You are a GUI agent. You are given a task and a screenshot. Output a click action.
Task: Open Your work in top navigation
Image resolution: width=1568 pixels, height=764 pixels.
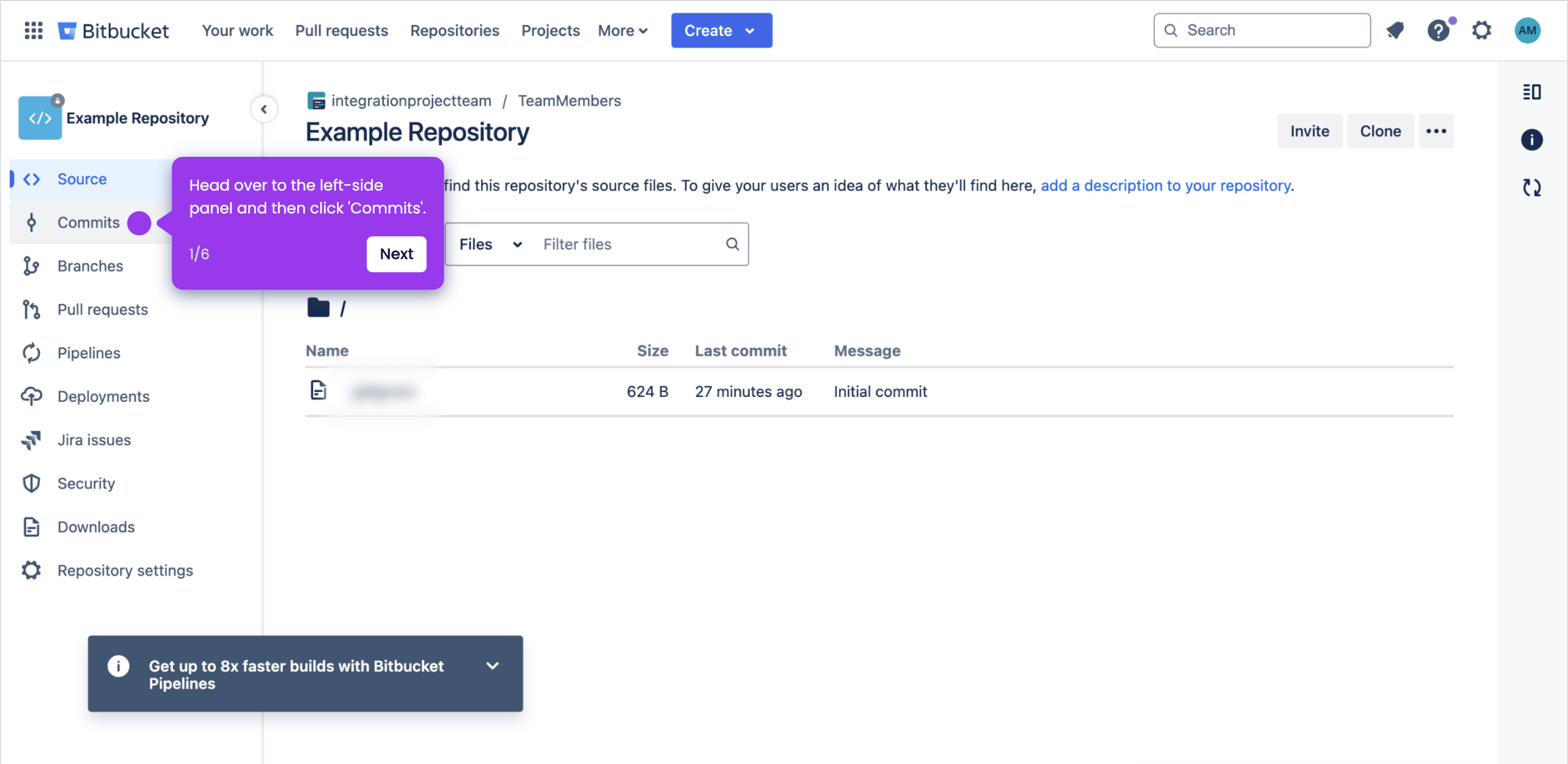tap(237, 30)
